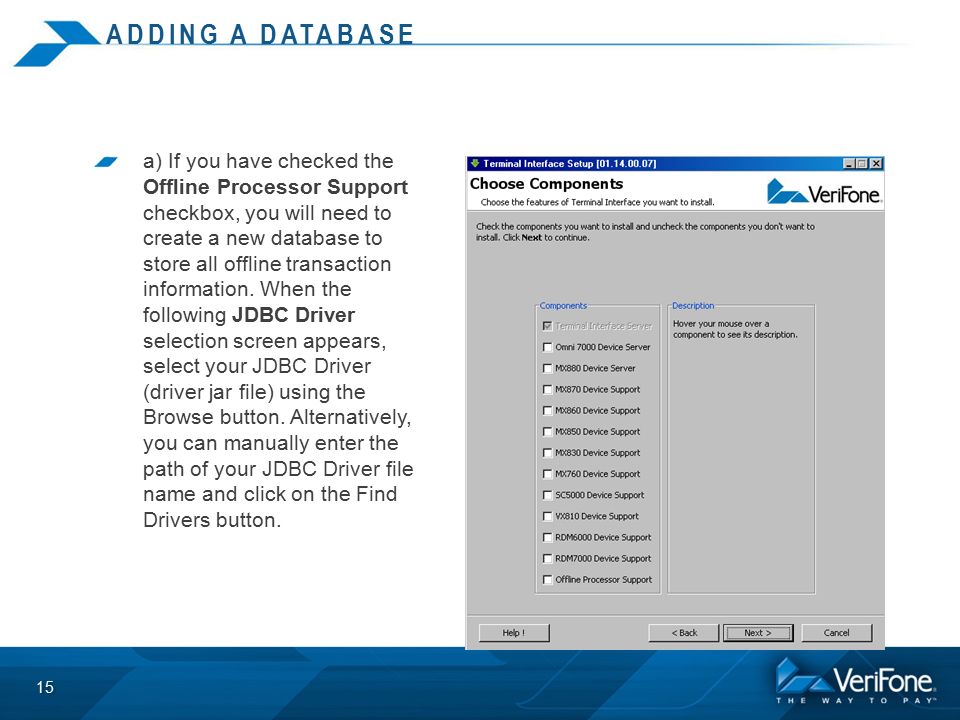Check MX850 Device Support
Screen dimensions: 960x720
tap(547, 432)
